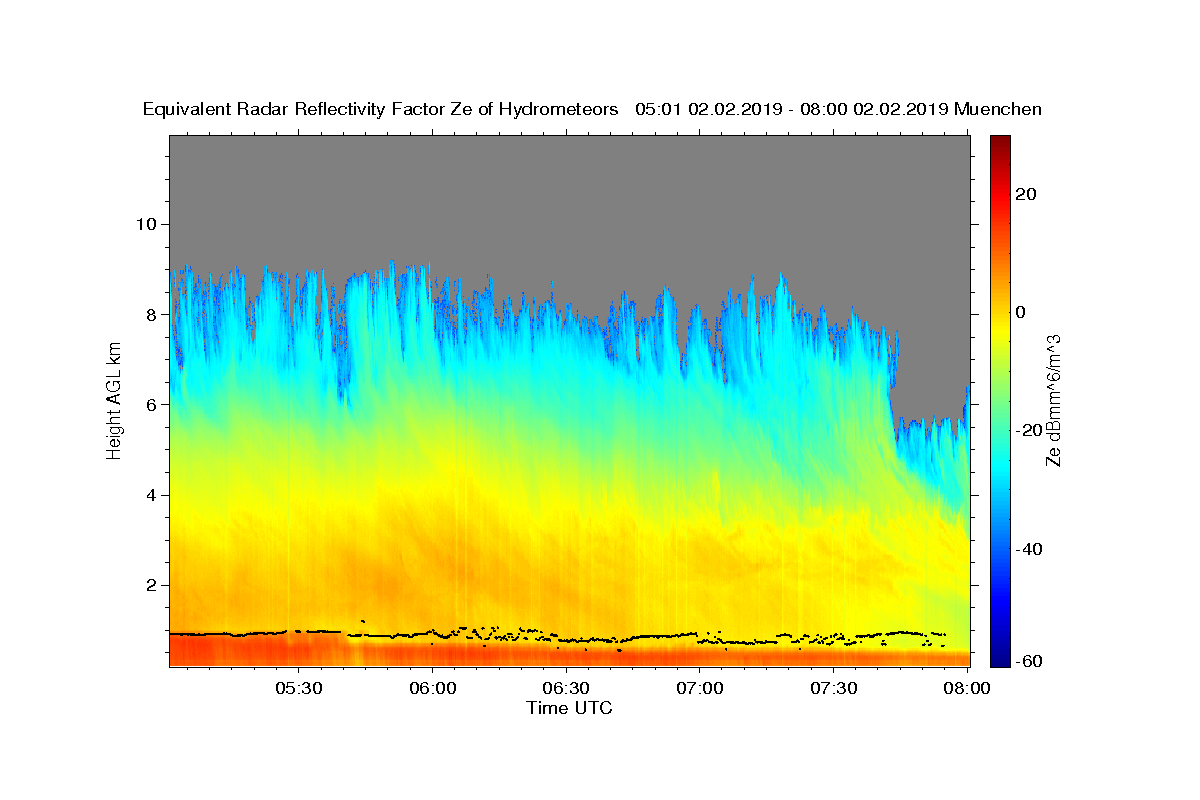Click the plot title text
The width and height of the screenshot is (1200, 800).
(x=592, y=109)
